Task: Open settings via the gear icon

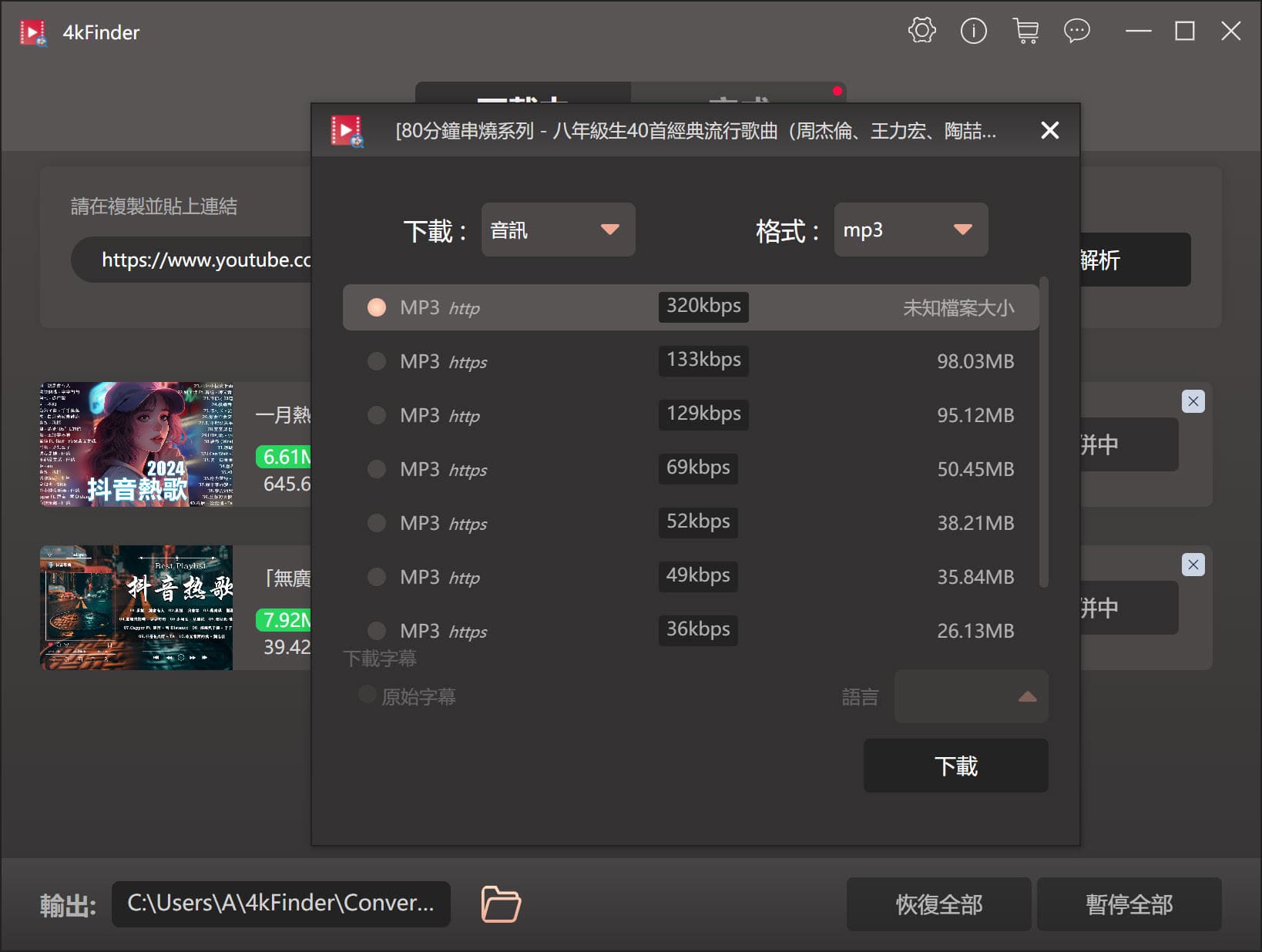Action: [921, 31]
